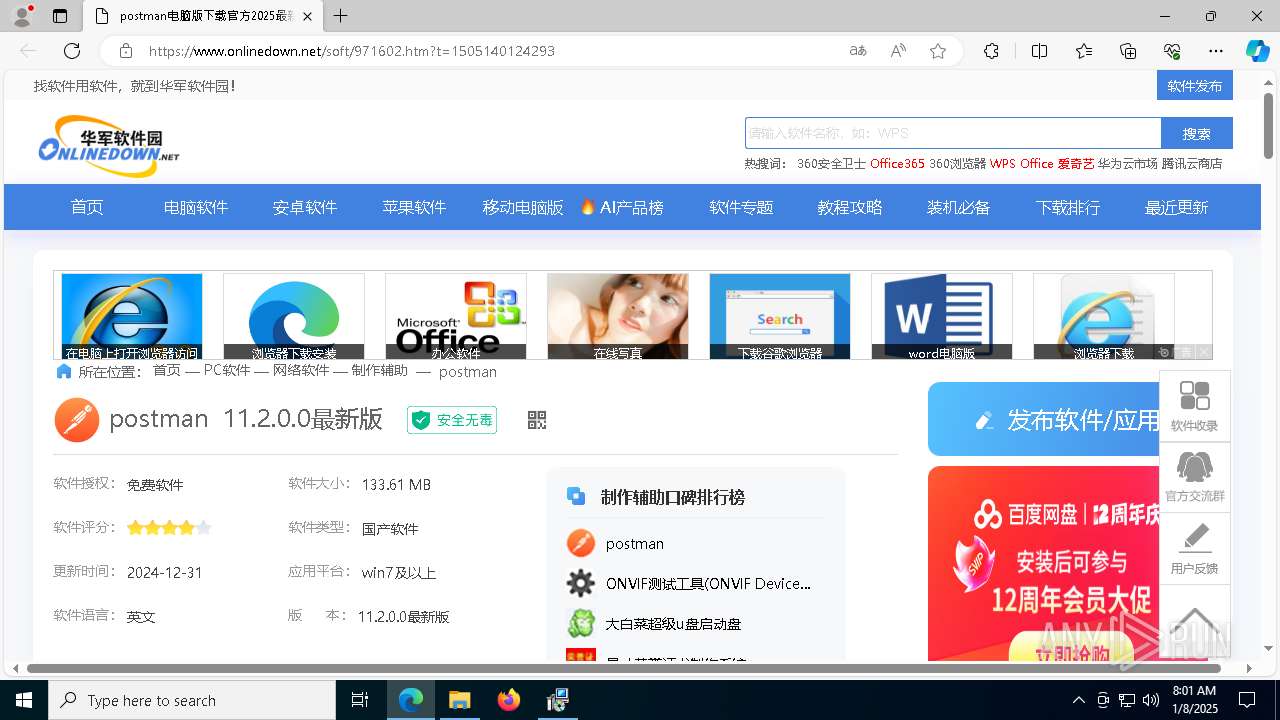1280x720 pixels.
Task: Select the 首页 navigation menu item
Action: click(x=87, y=207)
